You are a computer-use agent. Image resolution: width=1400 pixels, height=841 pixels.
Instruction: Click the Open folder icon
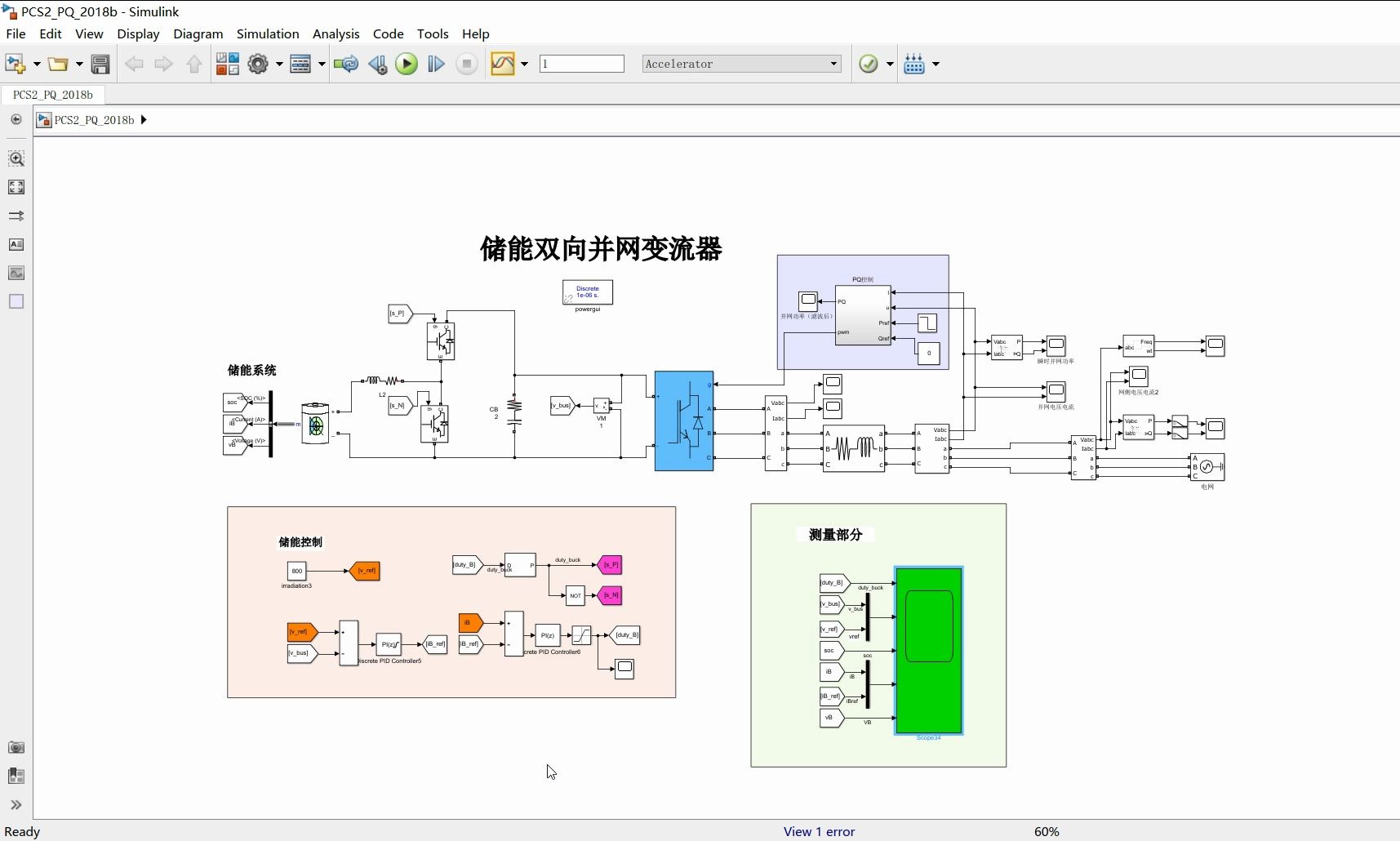tap(58, 64)
